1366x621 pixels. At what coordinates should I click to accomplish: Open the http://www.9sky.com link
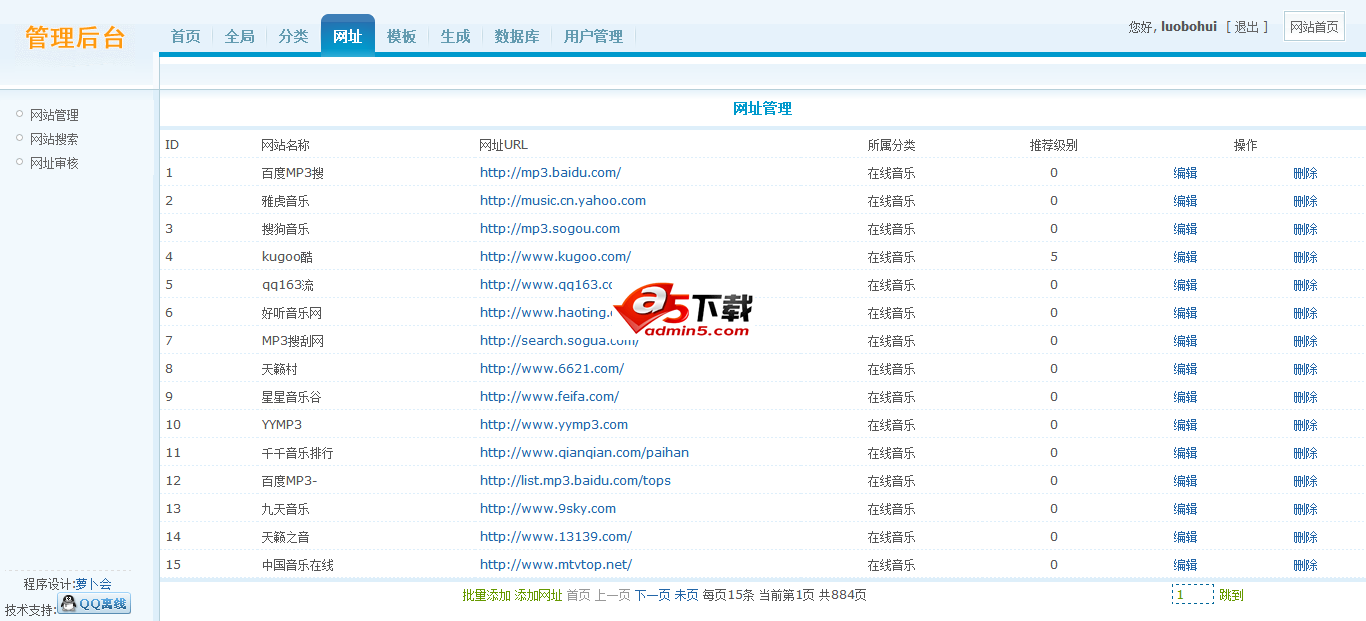point(548,509)
